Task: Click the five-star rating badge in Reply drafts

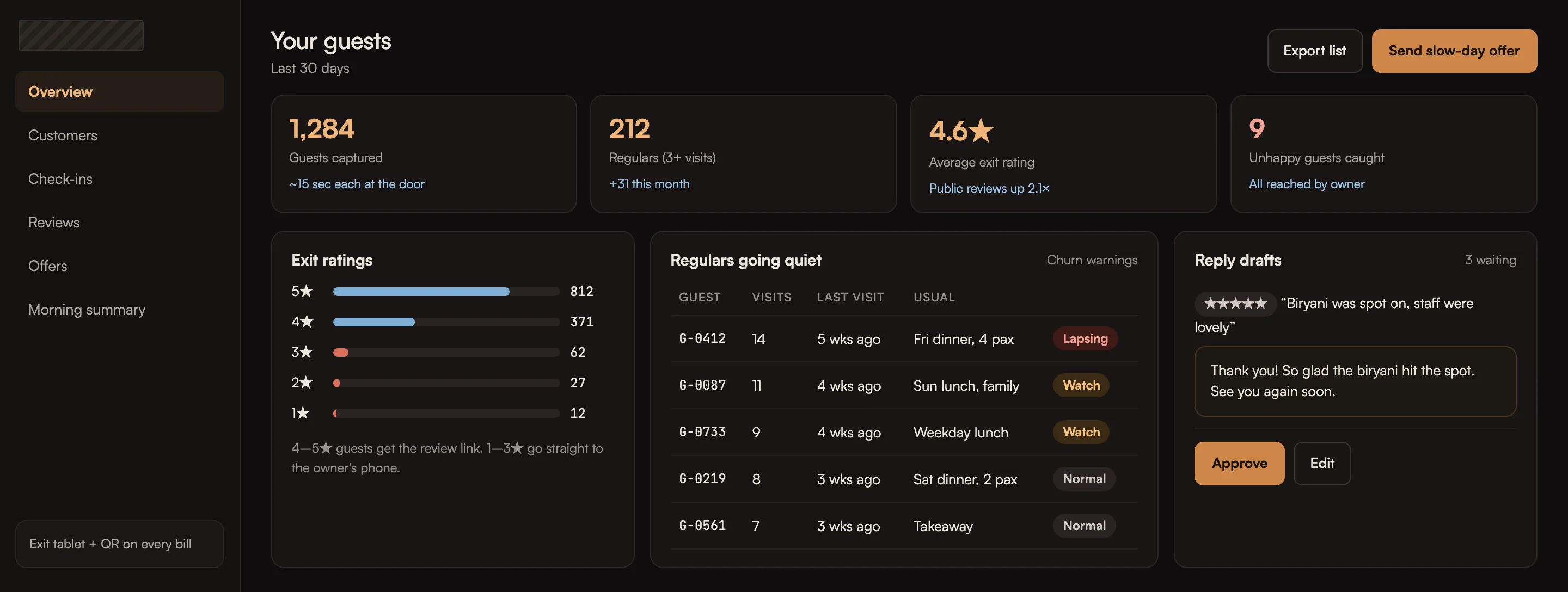Action: [1235, 303]
